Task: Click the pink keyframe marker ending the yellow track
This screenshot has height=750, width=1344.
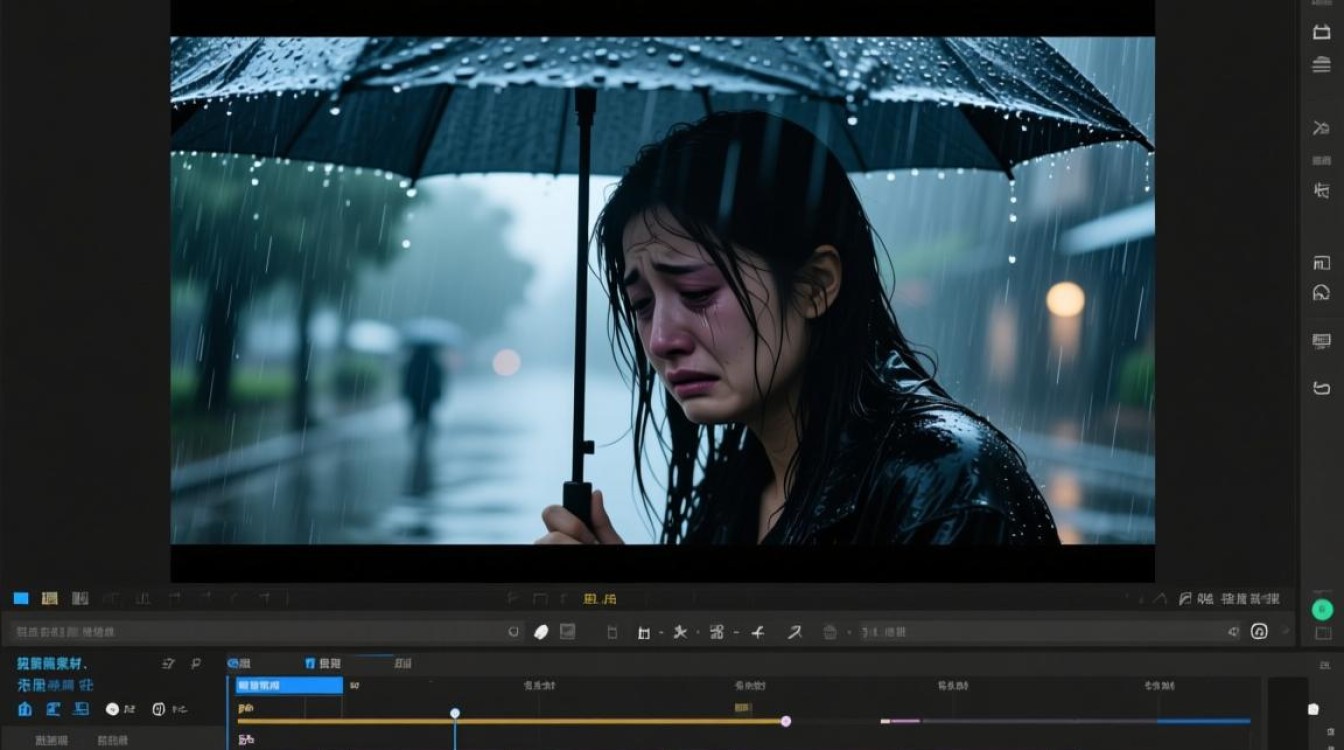Action: point(786,721)
